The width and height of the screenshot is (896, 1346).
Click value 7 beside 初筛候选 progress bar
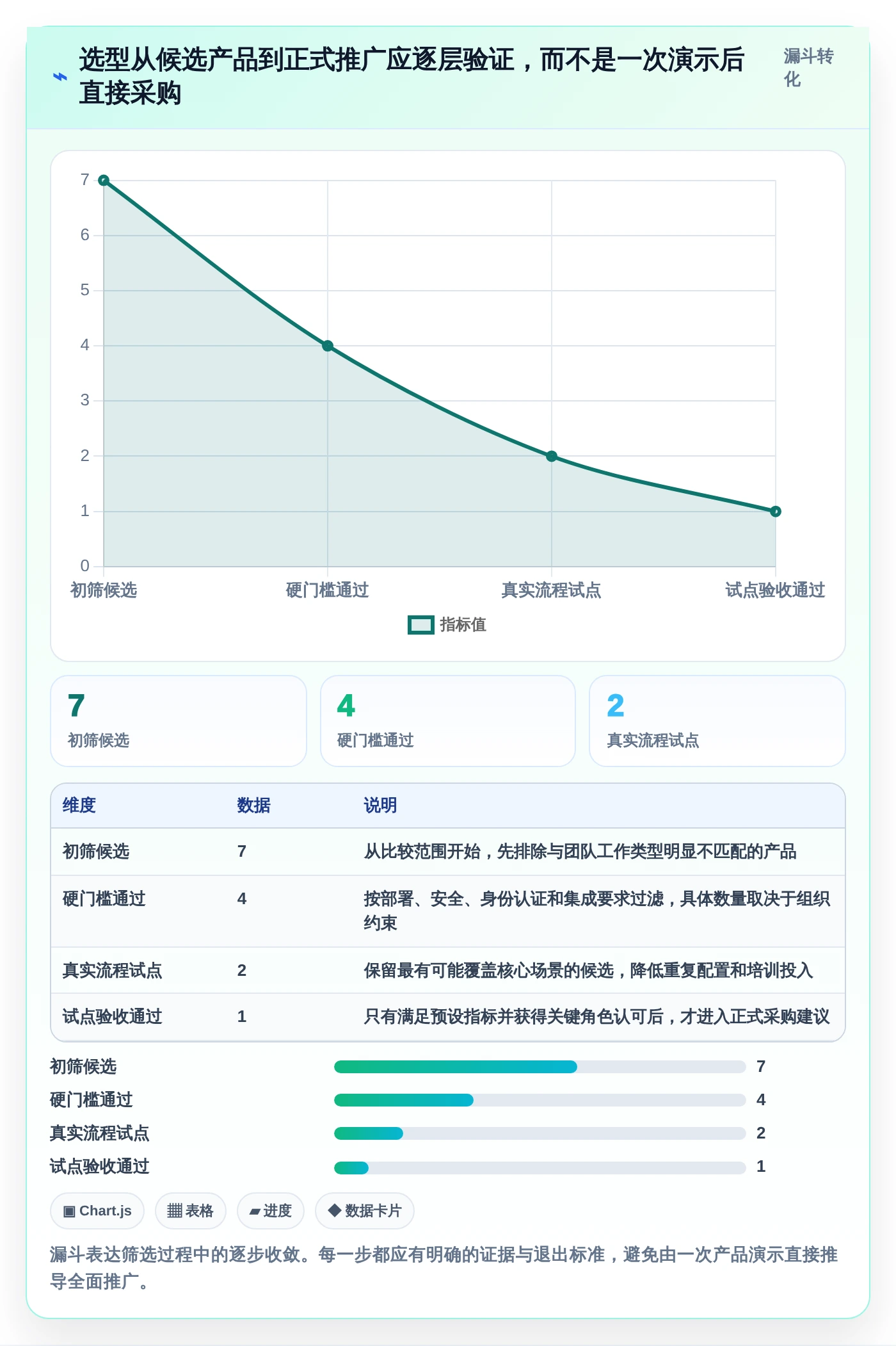point(761,1067)
